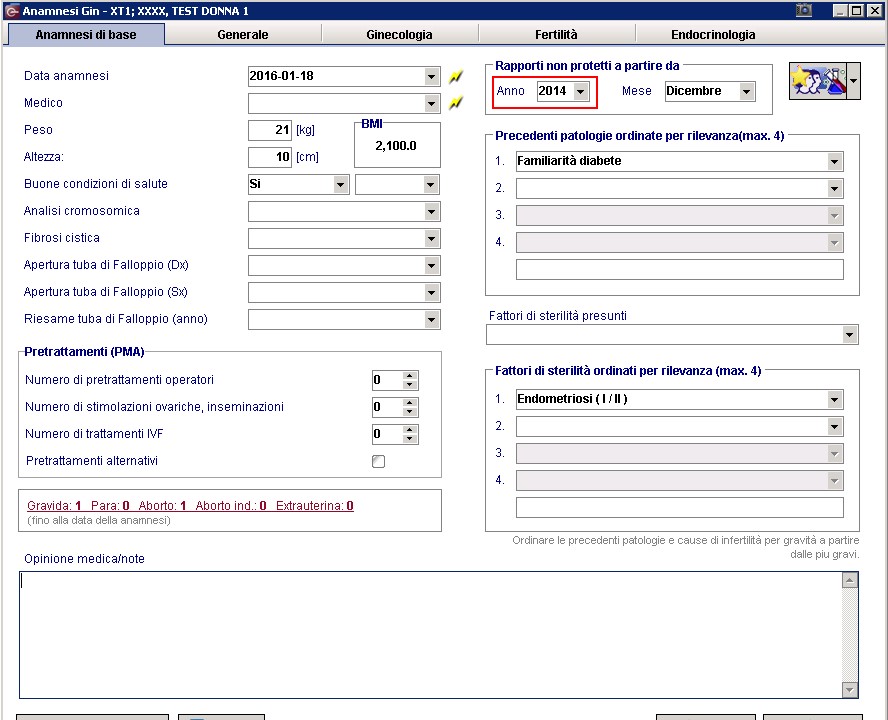Screen dimensions: 888x720
Task: Expand the Anno dropdown showing 2014
Action: coord(580,91)
